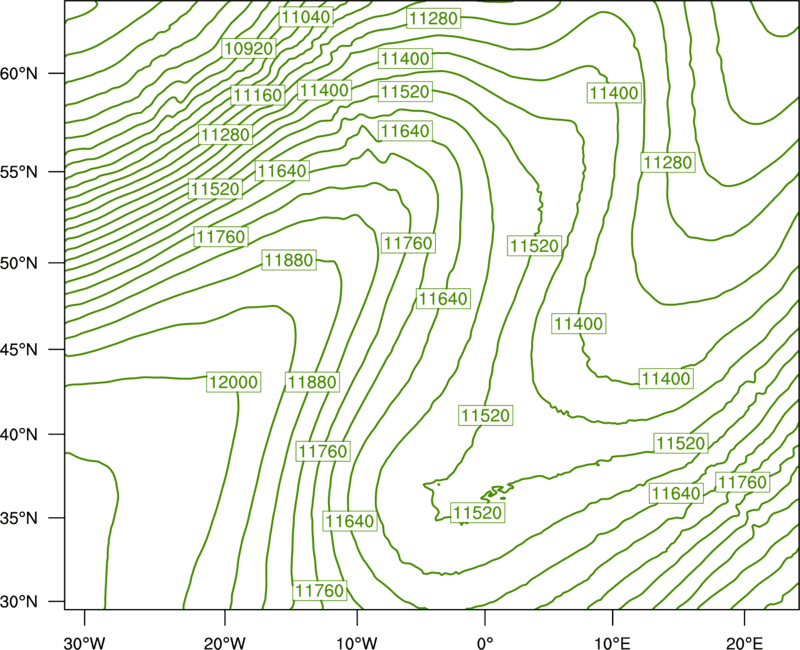This screenshot has height=650, width=800.
Task: Select the 12000 contour label
Action: (234, 382)
